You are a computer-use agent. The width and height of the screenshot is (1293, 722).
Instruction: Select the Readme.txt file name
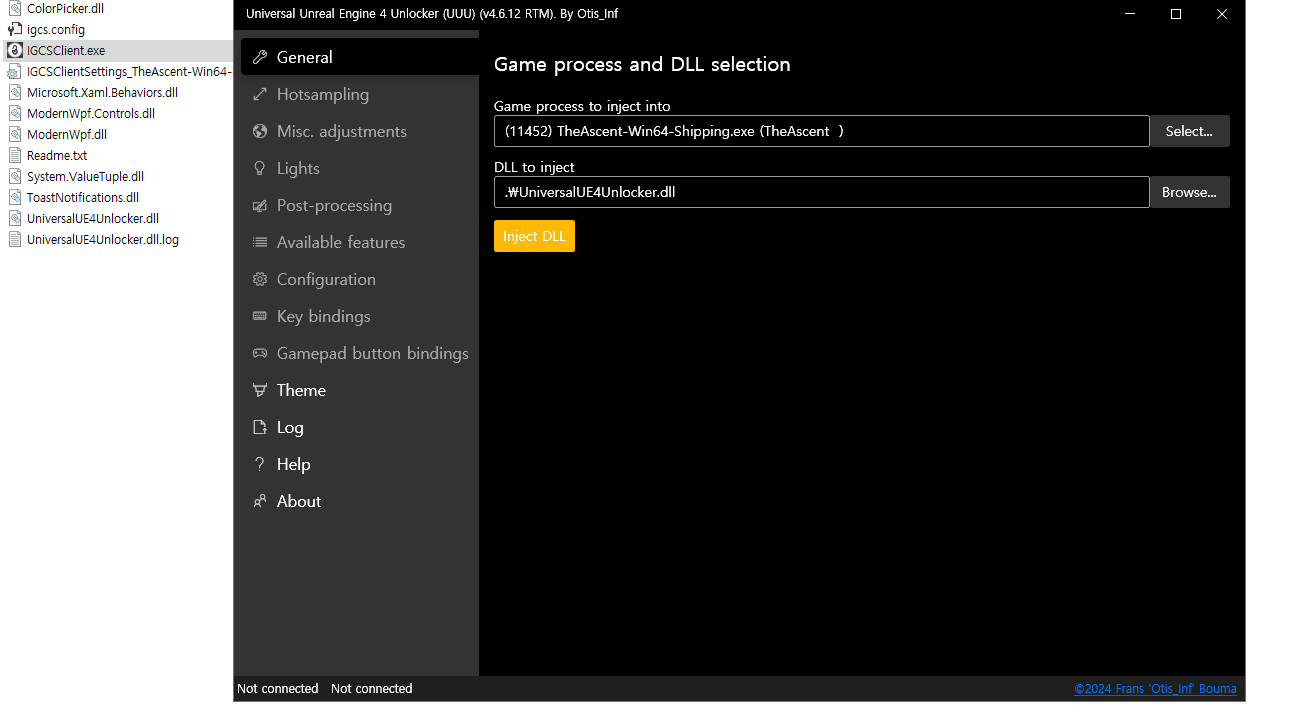coord(57,155)
